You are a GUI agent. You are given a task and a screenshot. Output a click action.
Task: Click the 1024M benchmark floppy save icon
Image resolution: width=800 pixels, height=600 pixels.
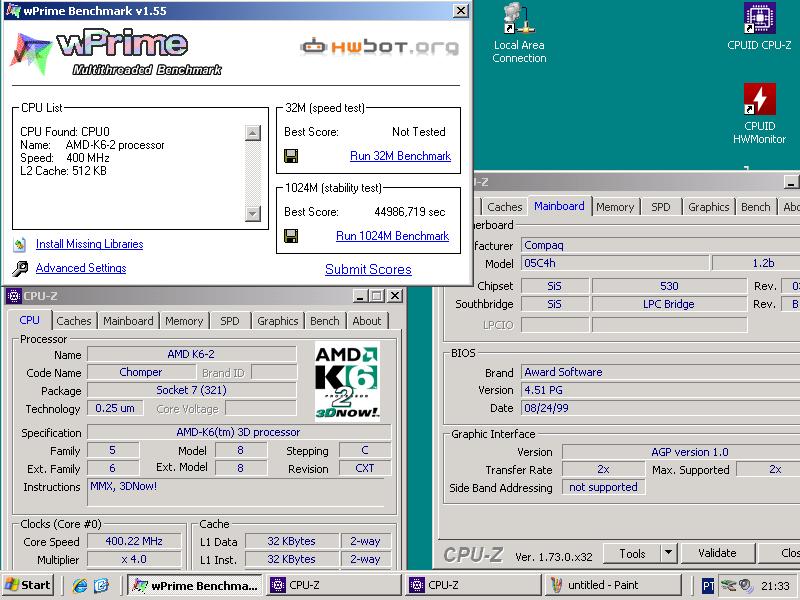(291, 236)
